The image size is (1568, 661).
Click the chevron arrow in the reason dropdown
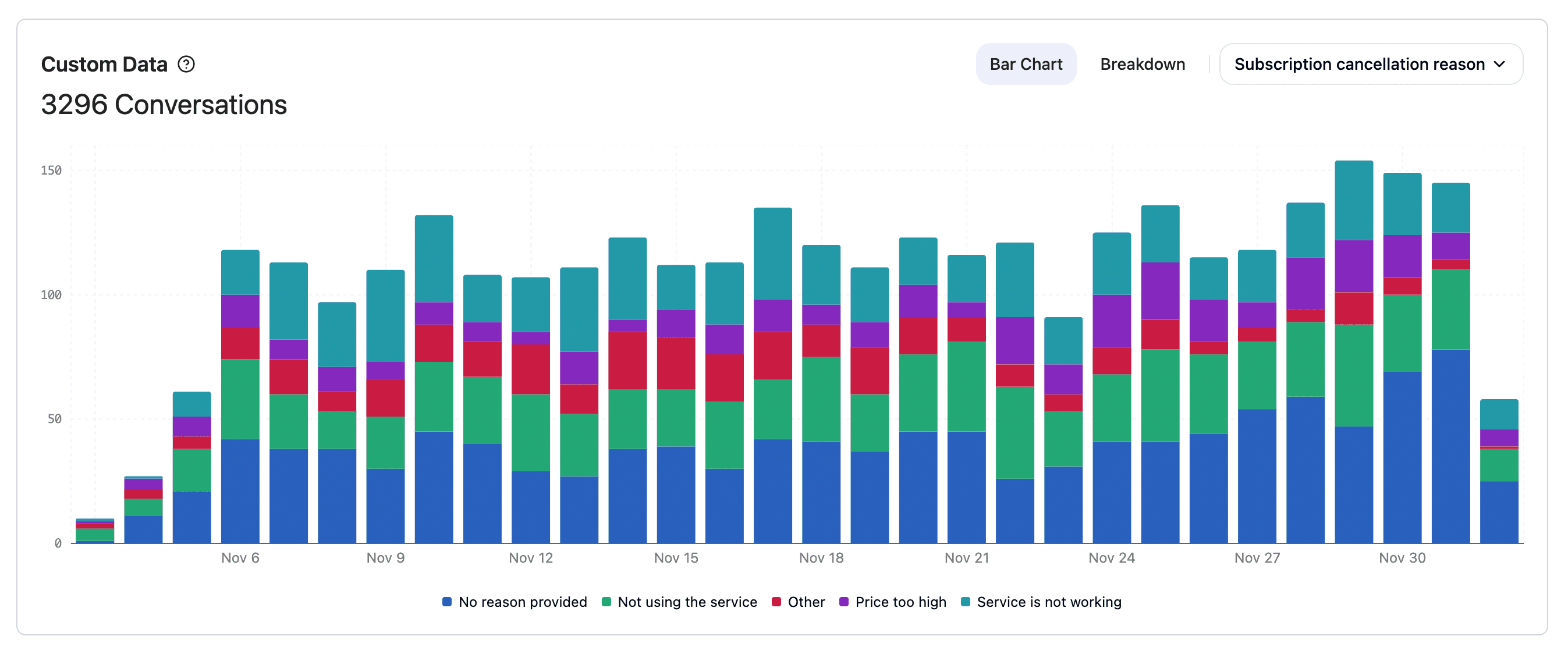point(1500,64)
